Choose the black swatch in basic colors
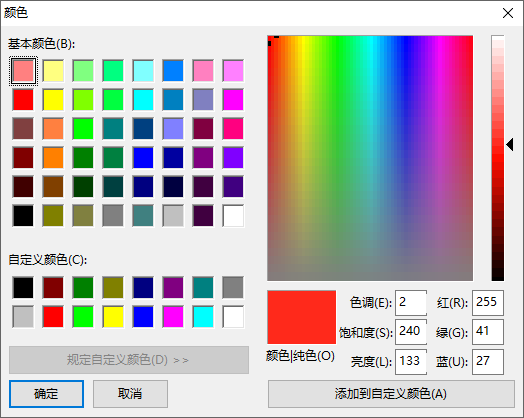Viewport: 524px width, 418px height. [23, 216]
